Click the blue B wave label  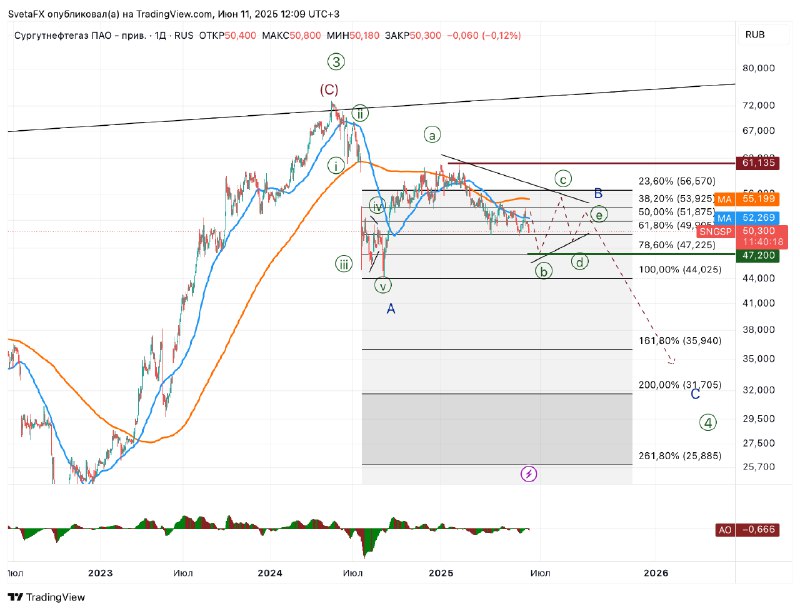coord(598,193)
